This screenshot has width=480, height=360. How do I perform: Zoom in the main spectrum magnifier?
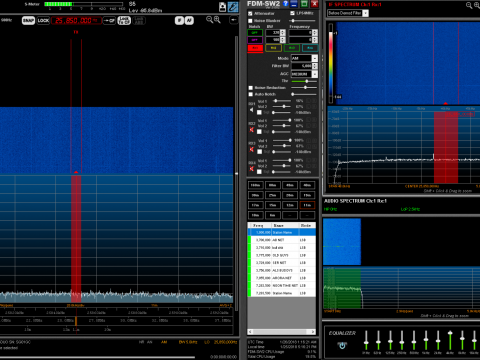tap(217, 20)
